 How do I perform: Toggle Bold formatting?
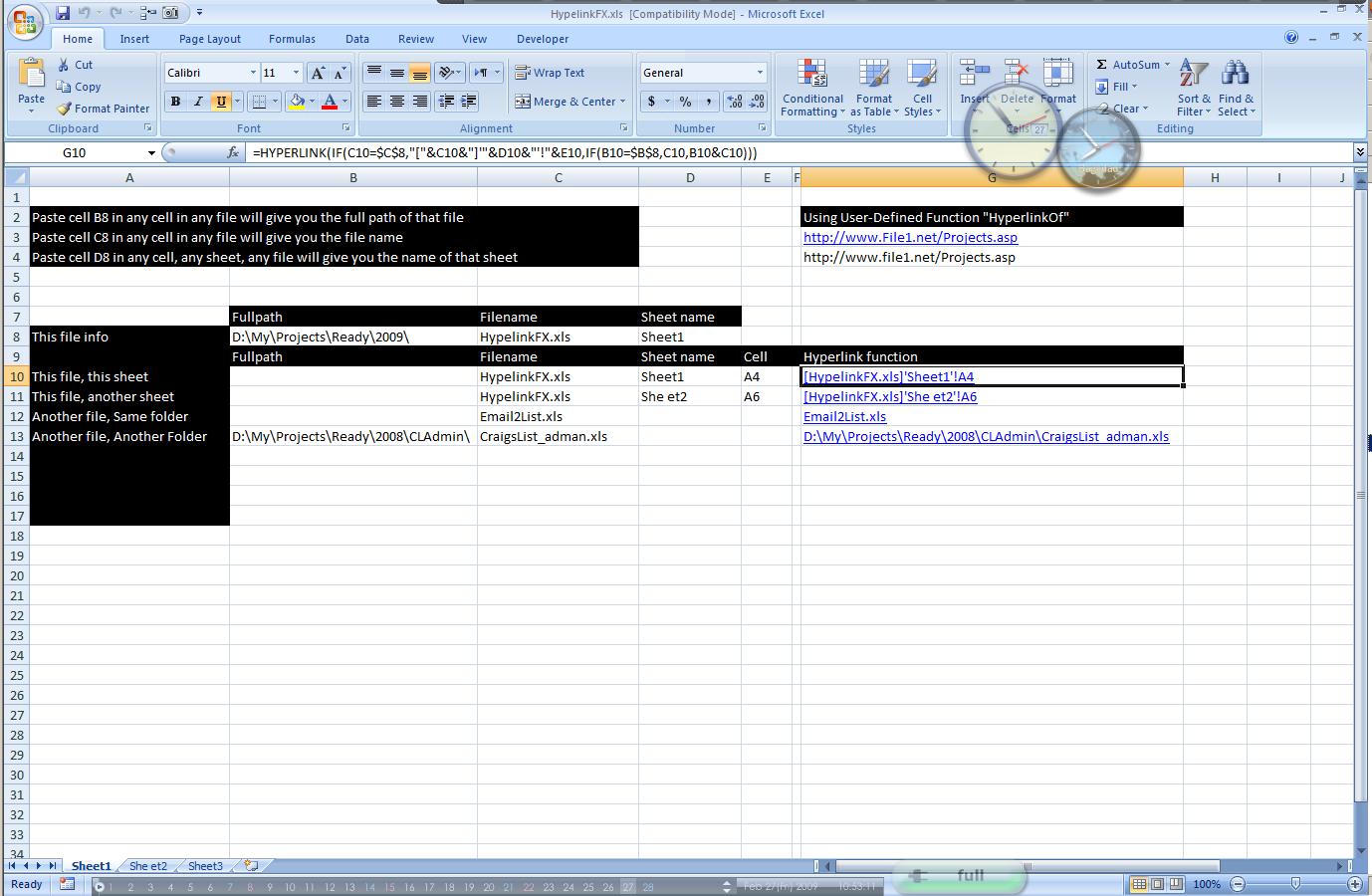[x=176, y=102]
